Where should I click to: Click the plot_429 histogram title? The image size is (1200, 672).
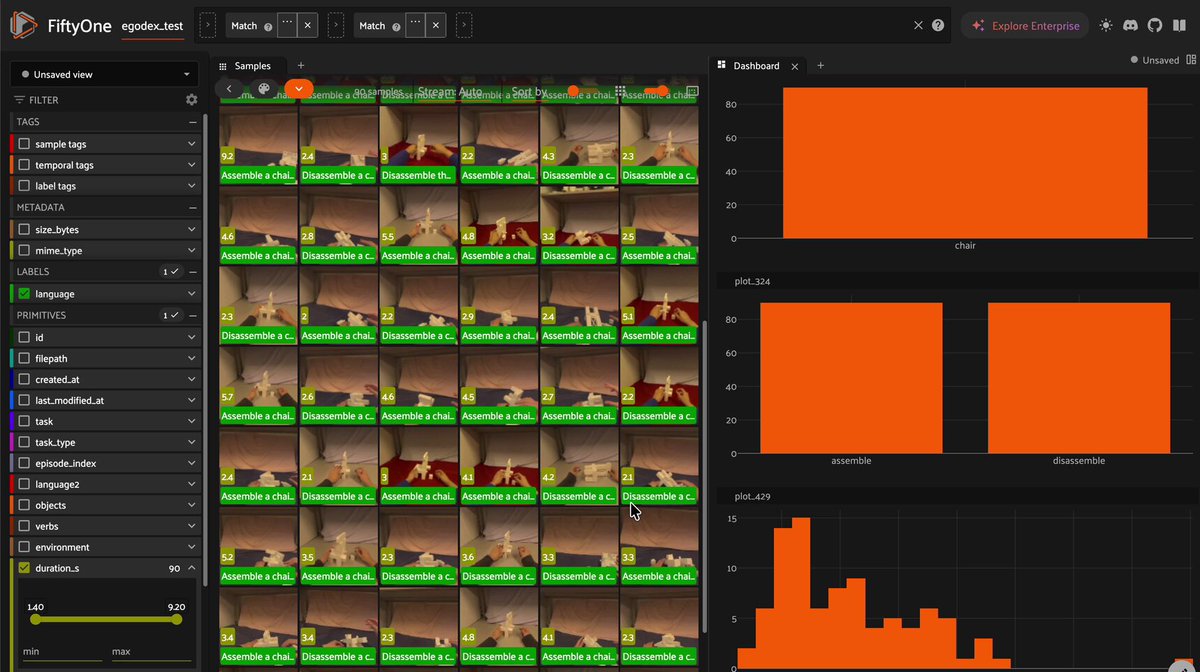point(752,496)
